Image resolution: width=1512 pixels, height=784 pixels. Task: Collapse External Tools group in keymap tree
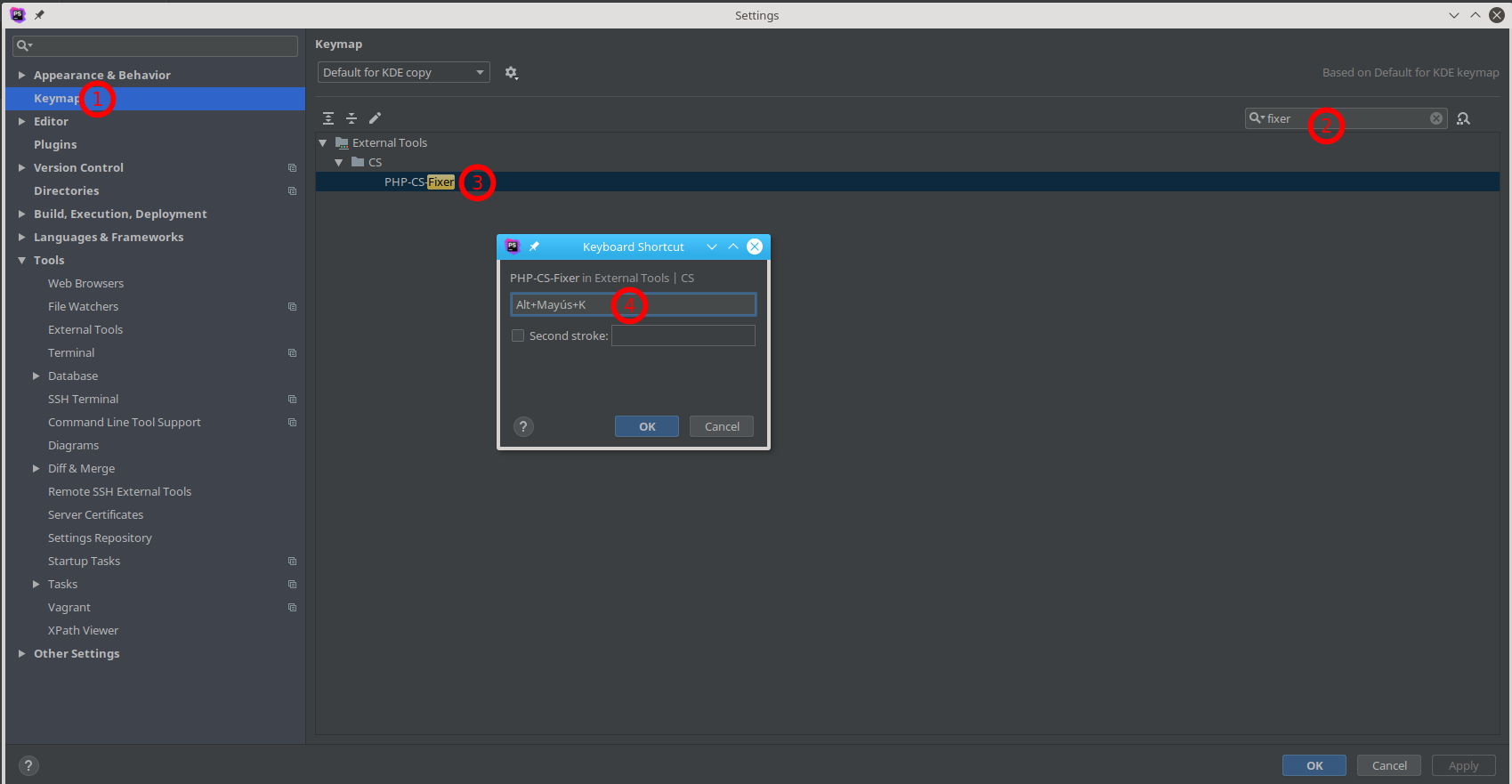323,142
